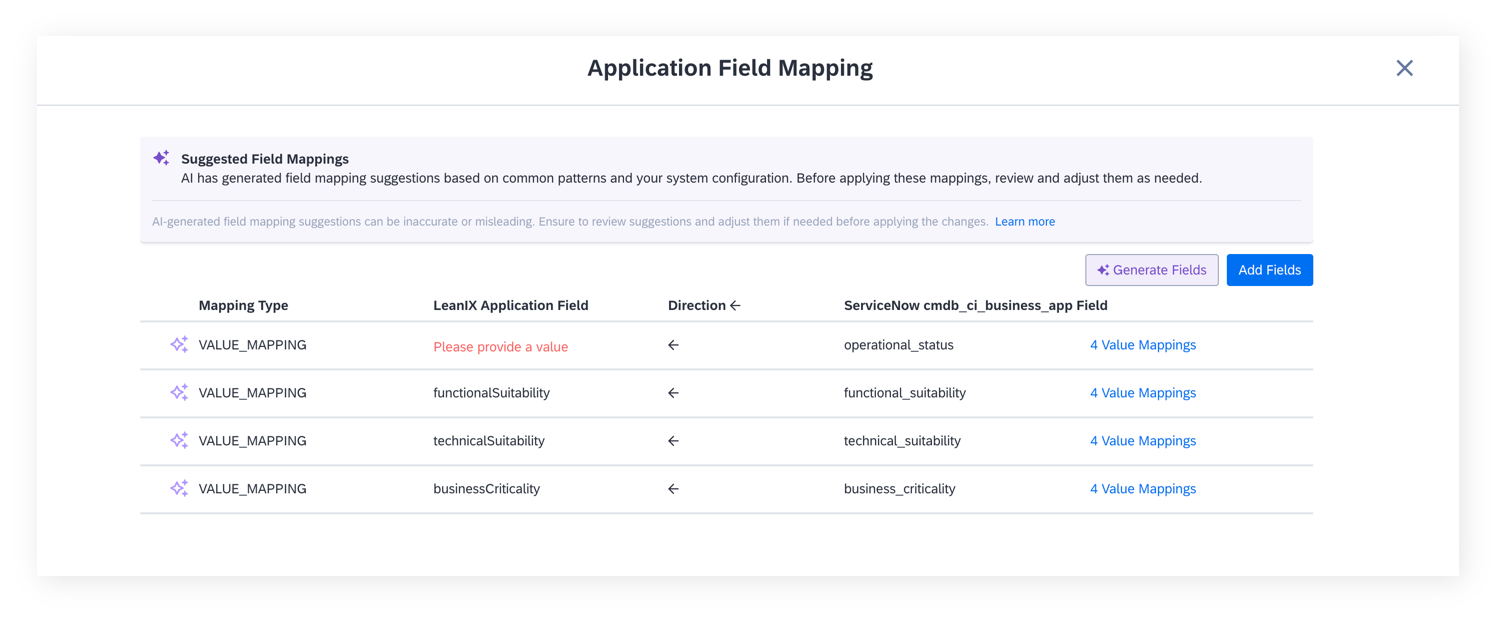Click the Add Fields button
Screen dimensions: 1504x622
click(1269, 270)
